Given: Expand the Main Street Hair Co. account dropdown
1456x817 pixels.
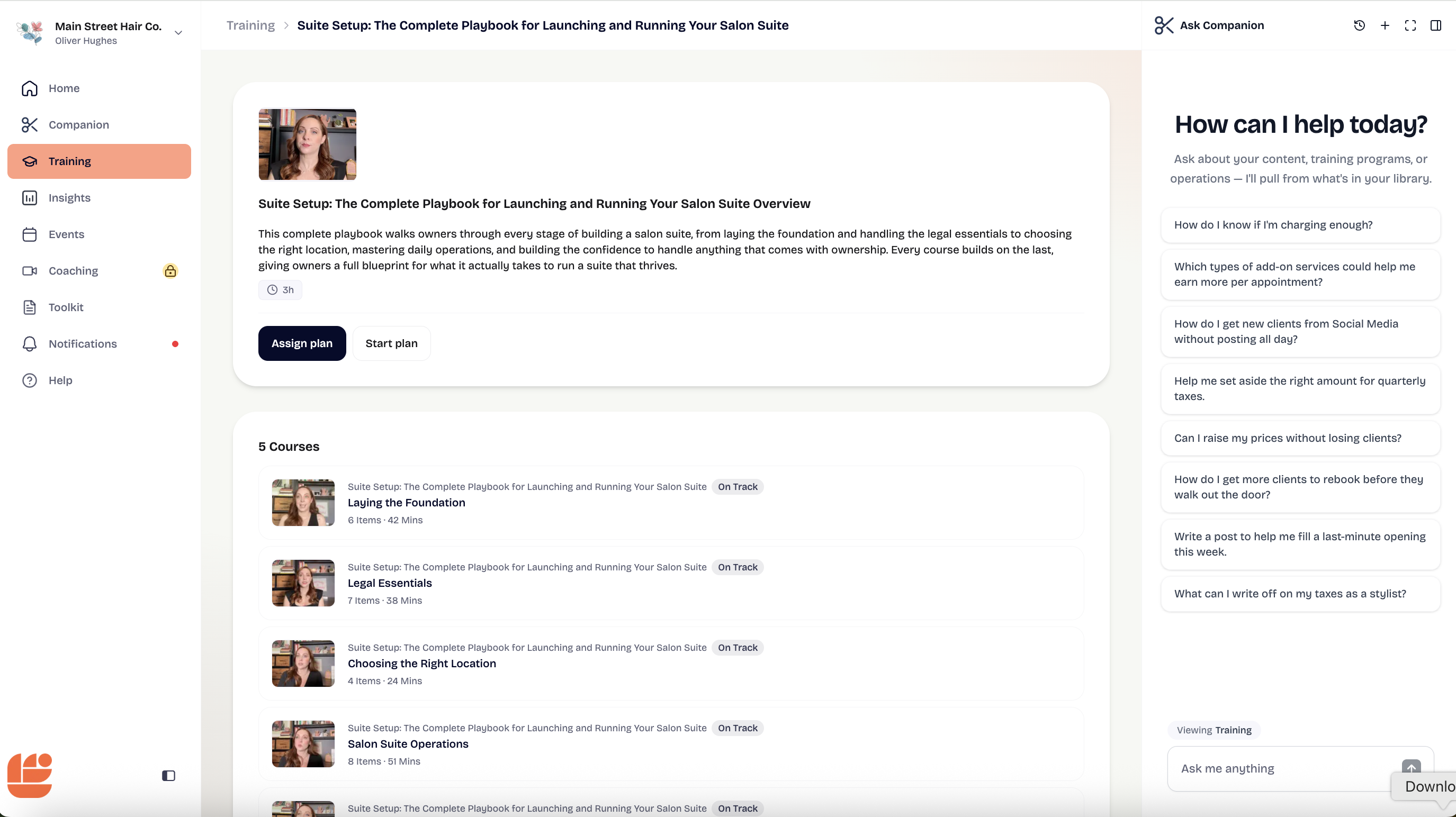Looking at the screenshot, I should (x=178, y=33).
